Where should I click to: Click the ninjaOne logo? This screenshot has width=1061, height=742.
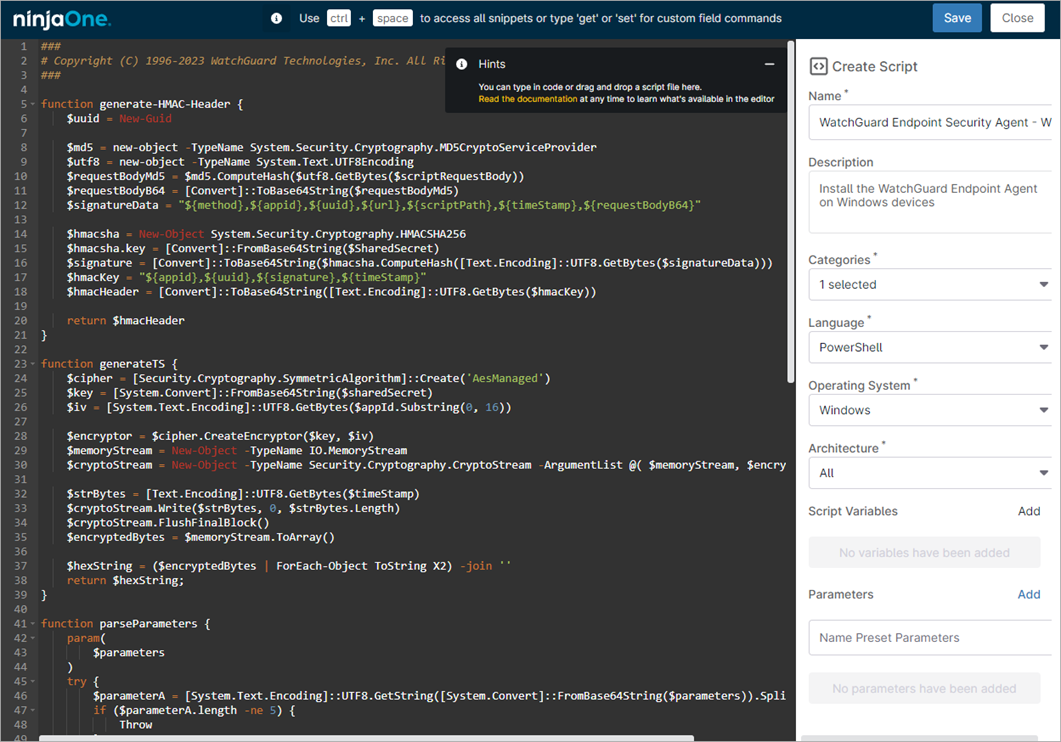[x=60, y=18]
